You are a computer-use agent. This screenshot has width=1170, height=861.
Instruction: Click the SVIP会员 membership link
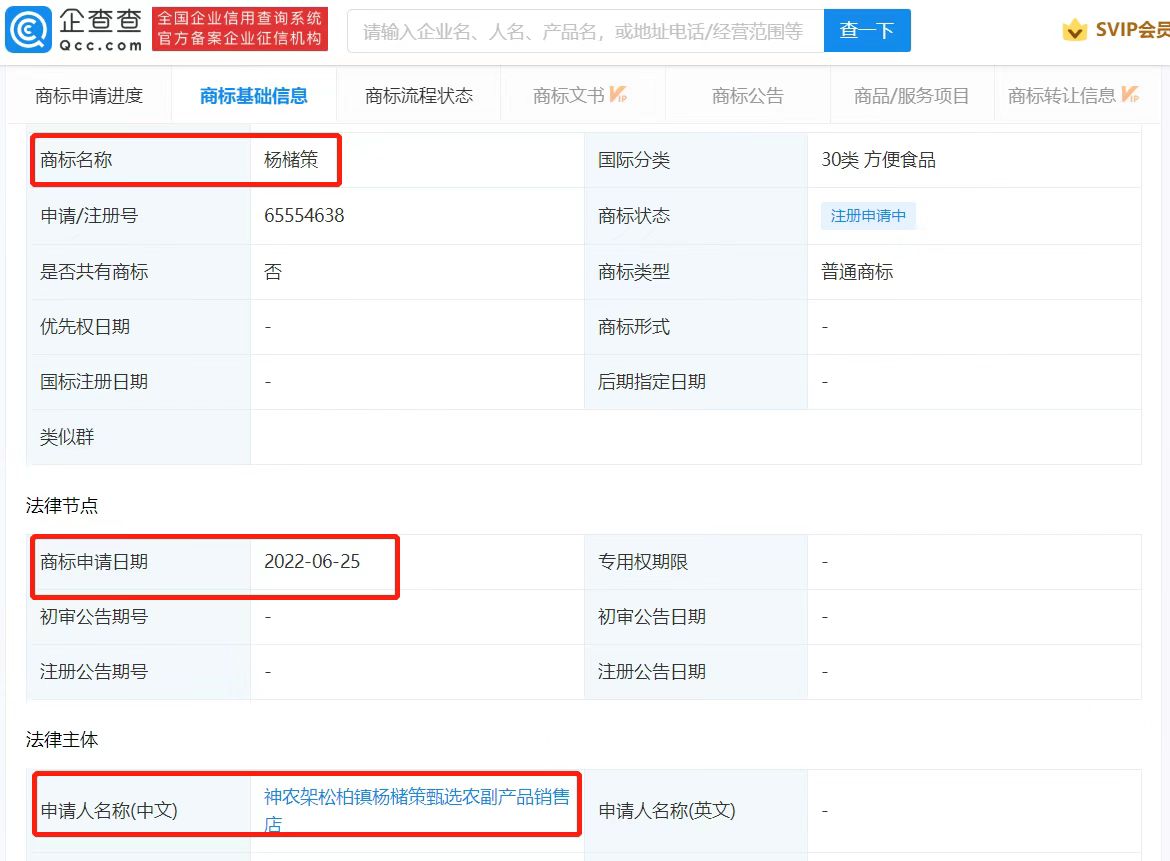[1131, 30]
